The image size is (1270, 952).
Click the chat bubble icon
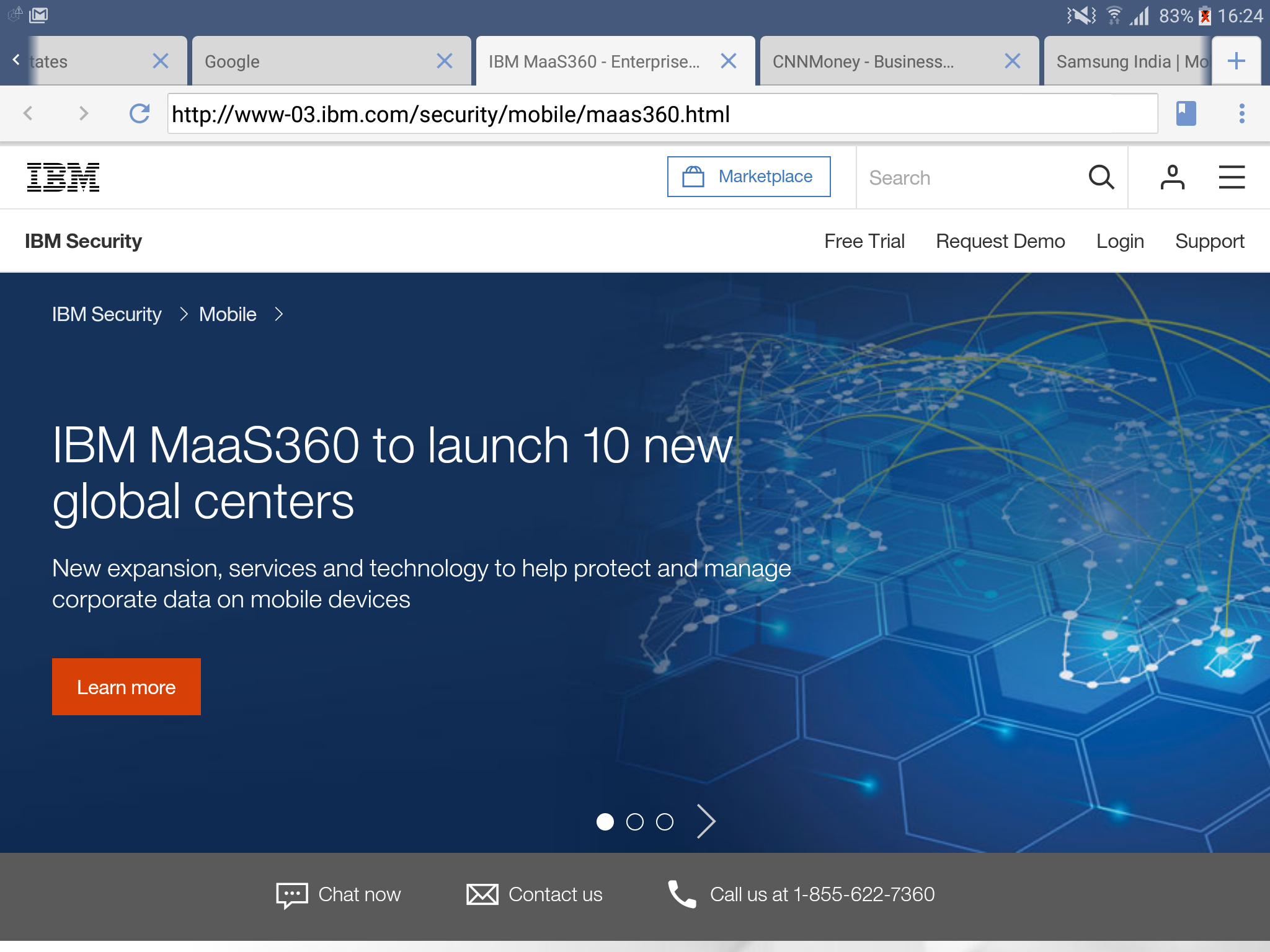click(291, 895)
